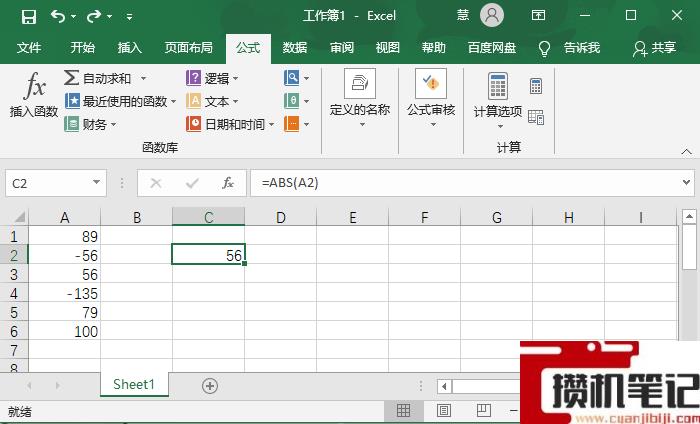Select column A header

tap(65, 217)
